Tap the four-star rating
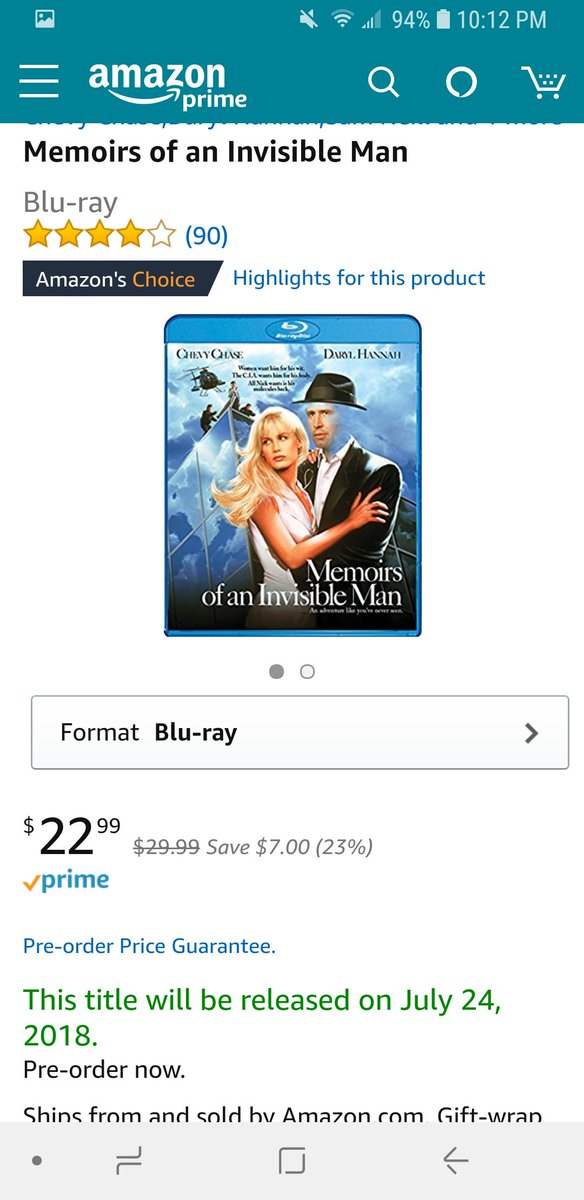Image resolution: width=584 pixels, height=1200 pixels. [x=100, y=236]
